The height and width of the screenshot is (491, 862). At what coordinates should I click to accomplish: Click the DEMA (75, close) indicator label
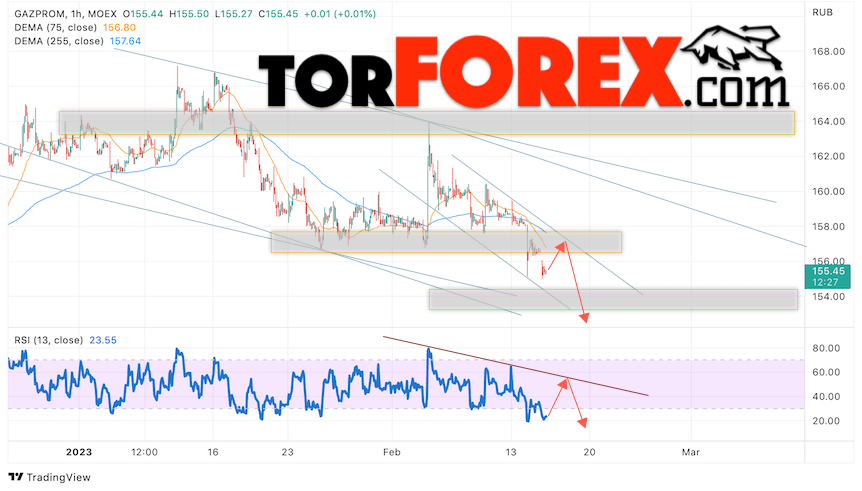pyautogui.click(x=56, y=27)
